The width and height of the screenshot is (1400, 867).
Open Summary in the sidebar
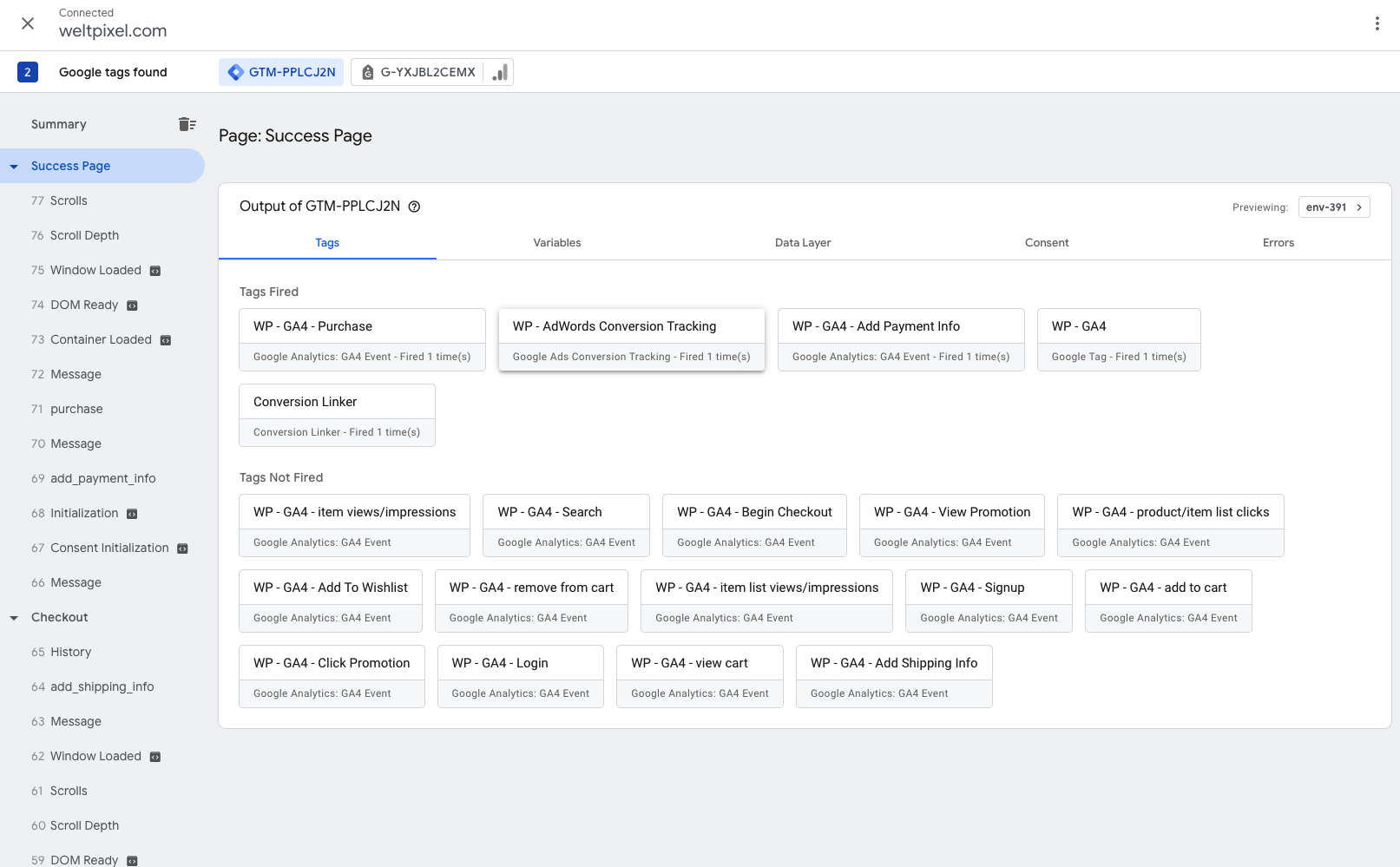click(59, 124)
